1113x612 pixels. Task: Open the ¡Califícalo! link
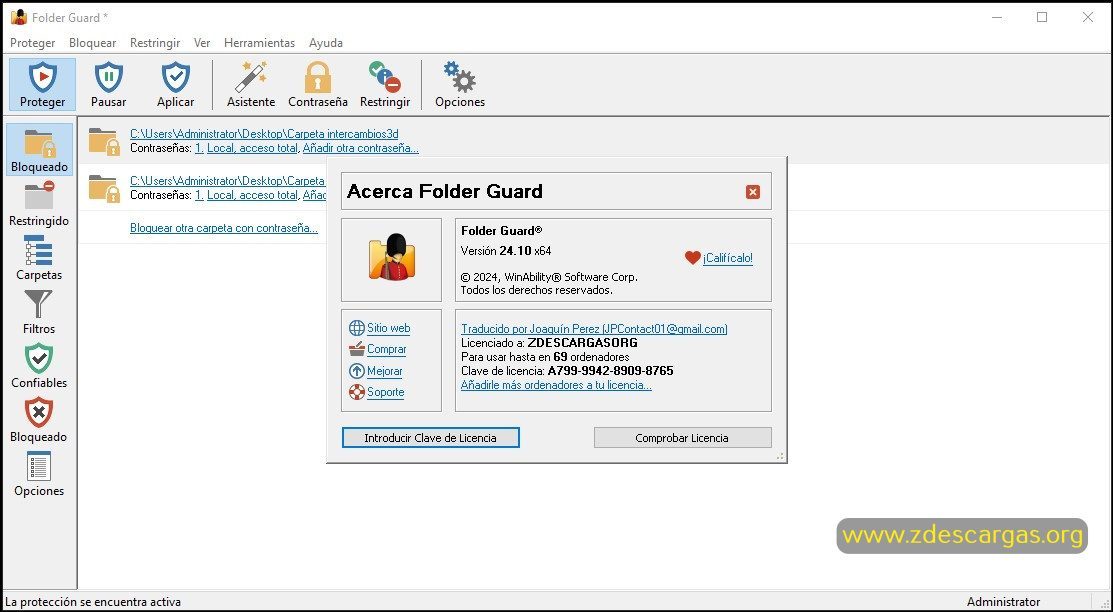(x=728, y=258)
